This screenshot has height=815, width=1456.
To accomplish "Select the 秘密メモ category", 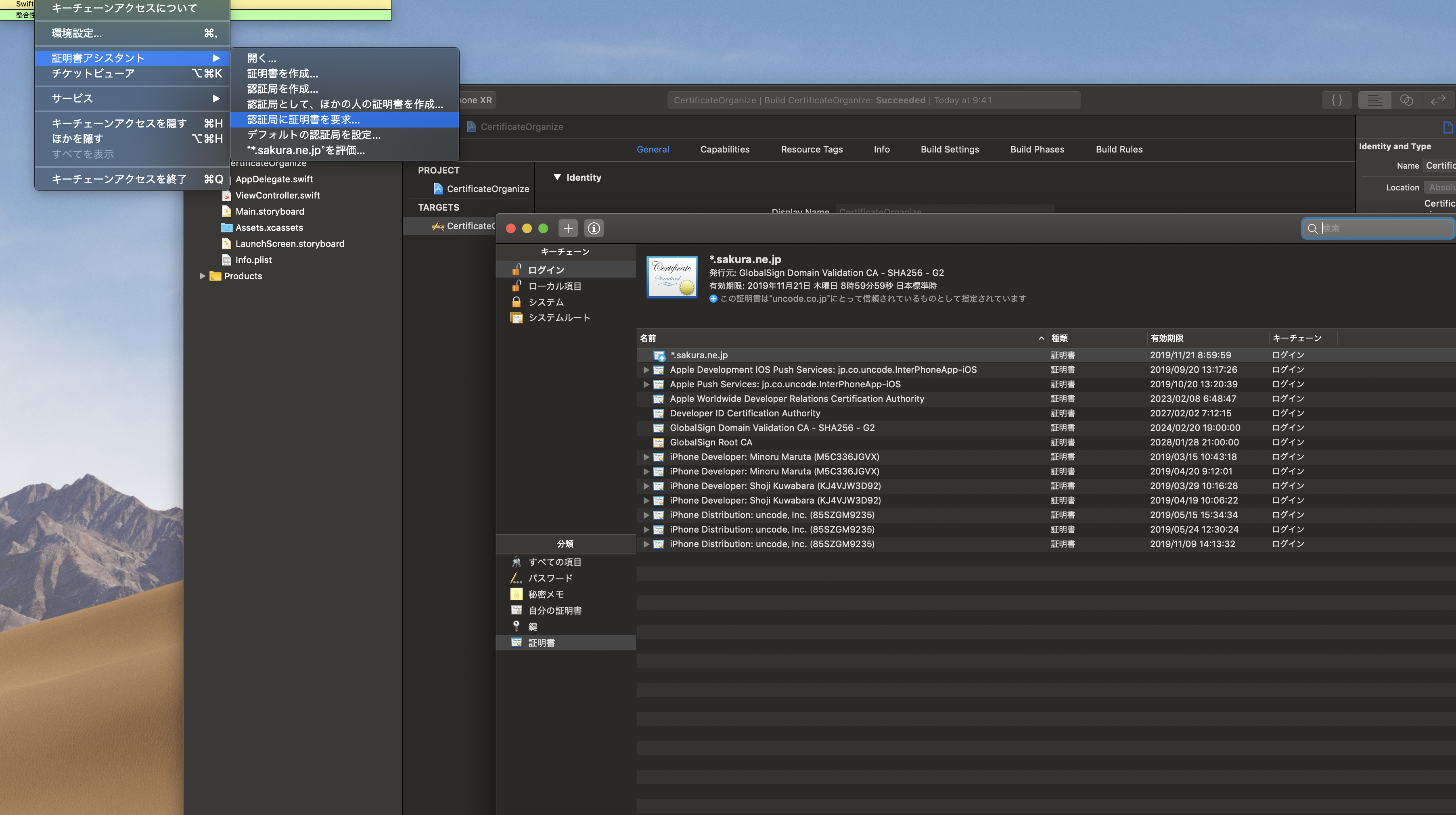I will [566, 594].
